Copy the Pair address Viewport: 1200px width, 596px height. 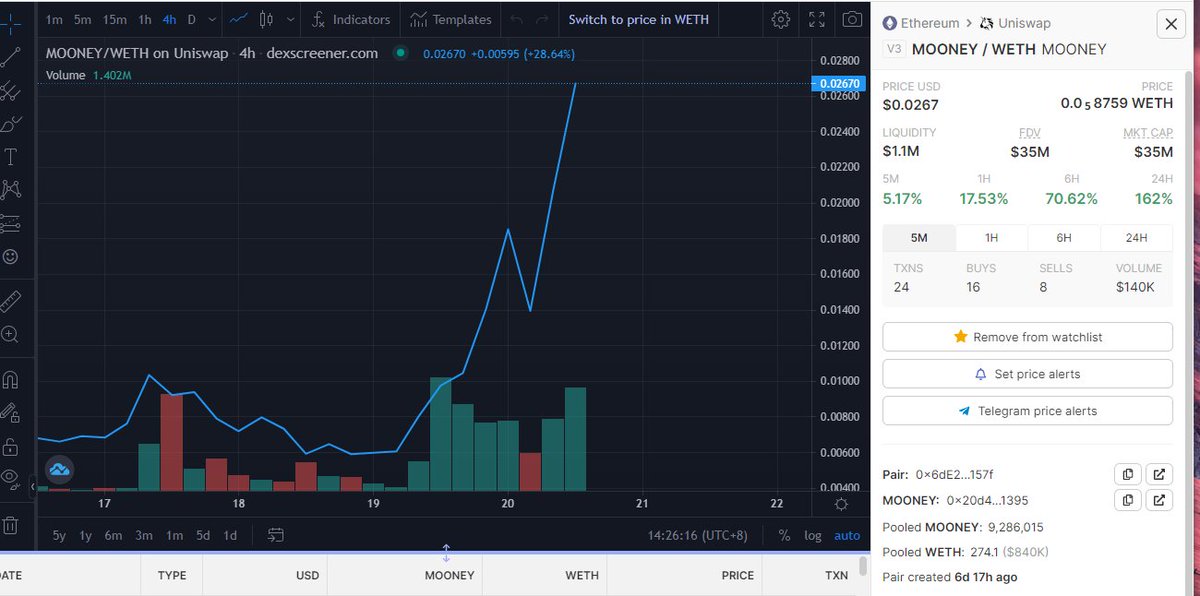click(1128, 474)
